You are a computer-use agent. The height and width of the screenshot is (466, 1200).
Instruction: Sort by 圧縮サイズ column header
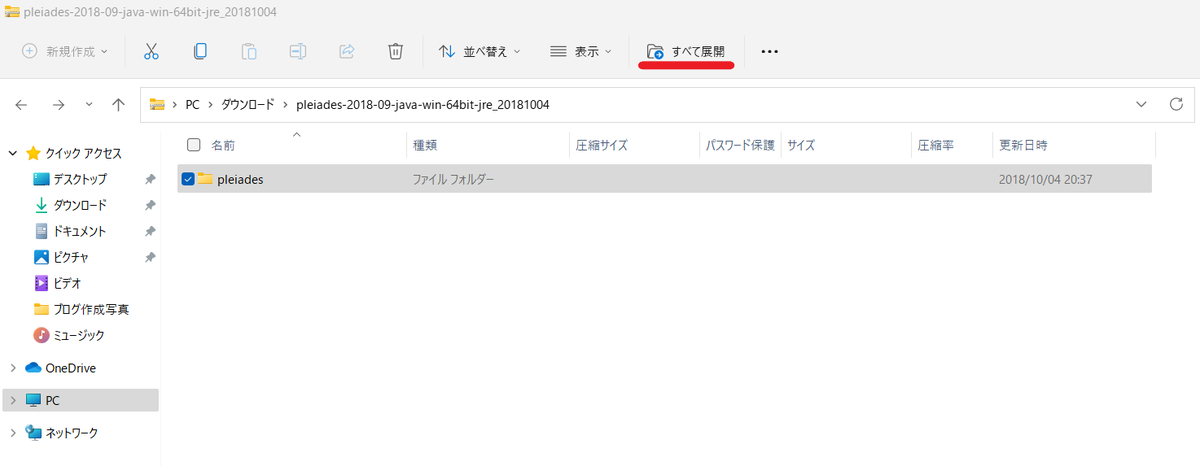pos(602,145)
